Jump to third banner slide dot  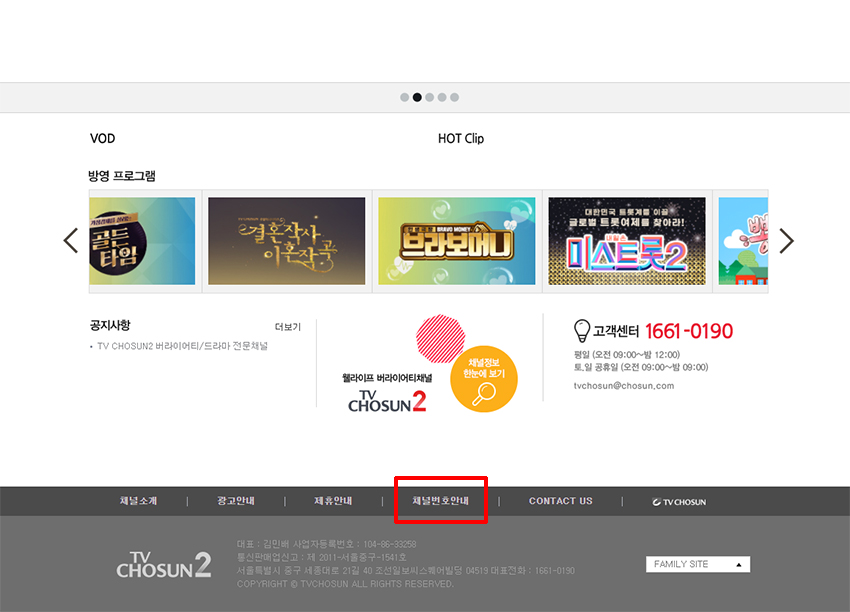(x=429, y=97)
